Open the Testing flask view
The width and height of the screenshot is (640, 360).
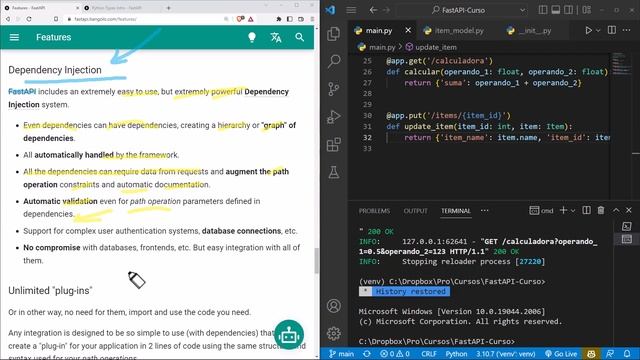click(334, 172)
